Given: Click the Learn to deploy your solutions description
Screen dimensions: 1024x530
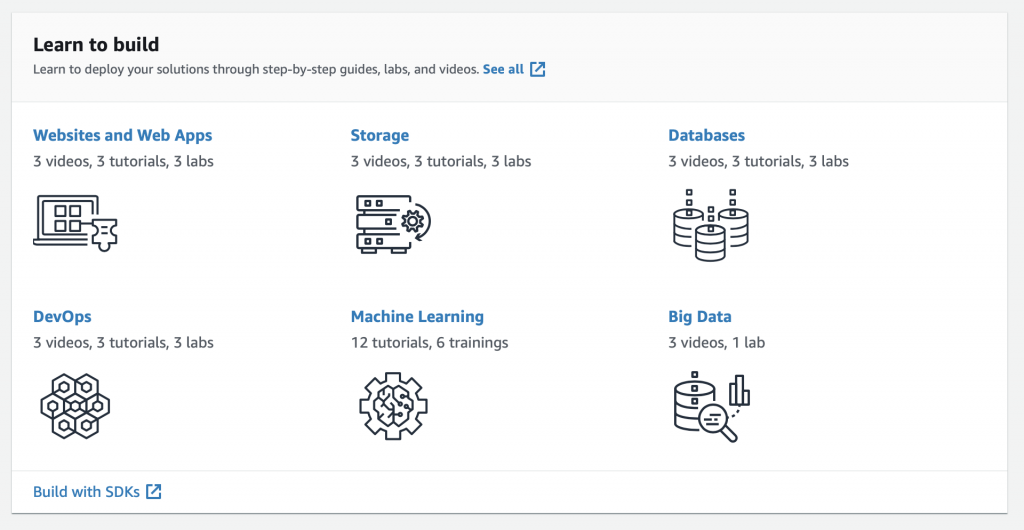Looking at the screenshot, I should point(257,69).
